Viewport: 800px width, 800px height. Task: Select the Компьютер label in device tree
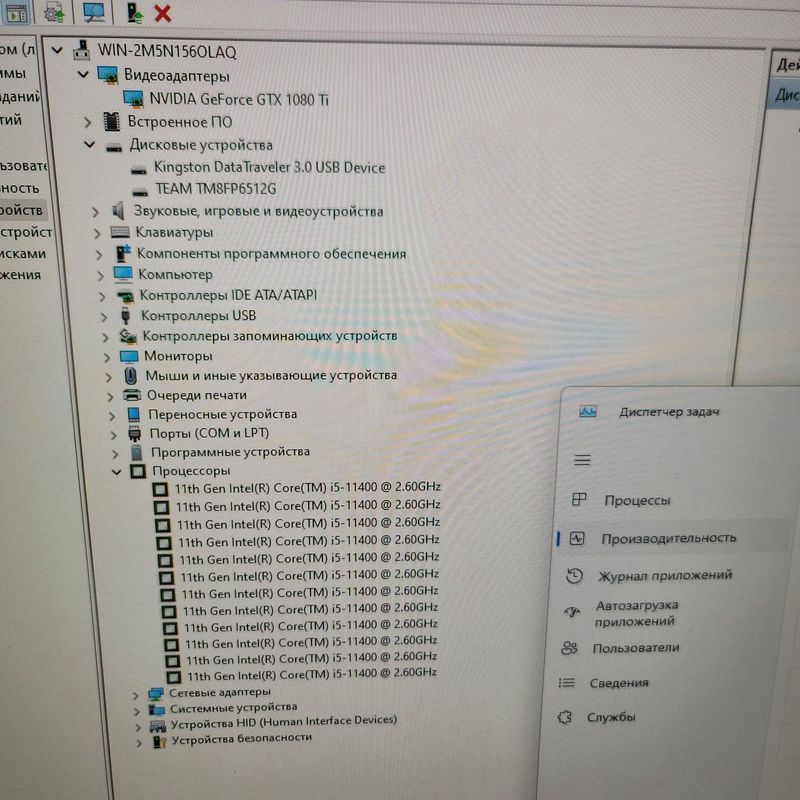point(176,274)
